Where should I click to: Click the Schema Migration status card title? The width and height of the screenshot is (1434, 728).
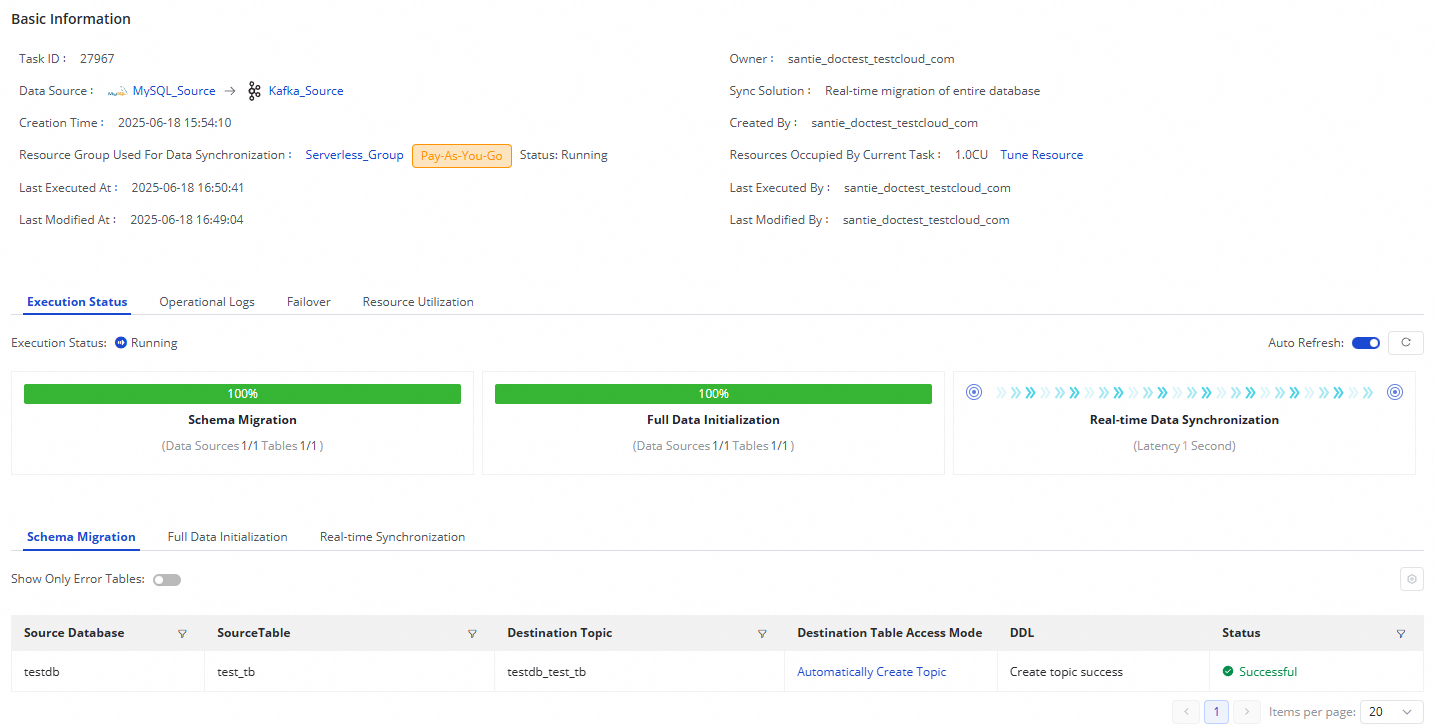pyautogui.click(x=242, y=420)
